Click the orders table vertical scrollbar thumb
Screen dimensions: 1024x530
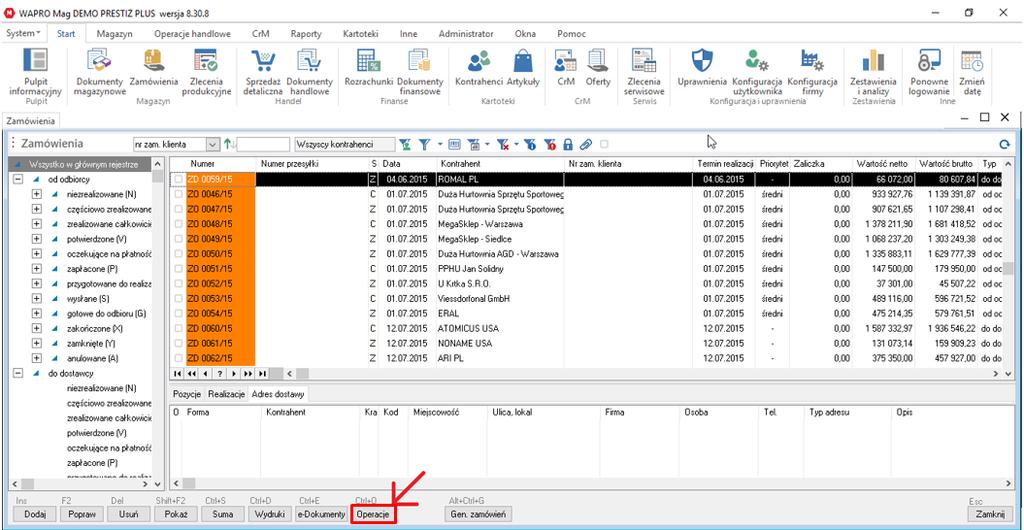pos(1010,268)
